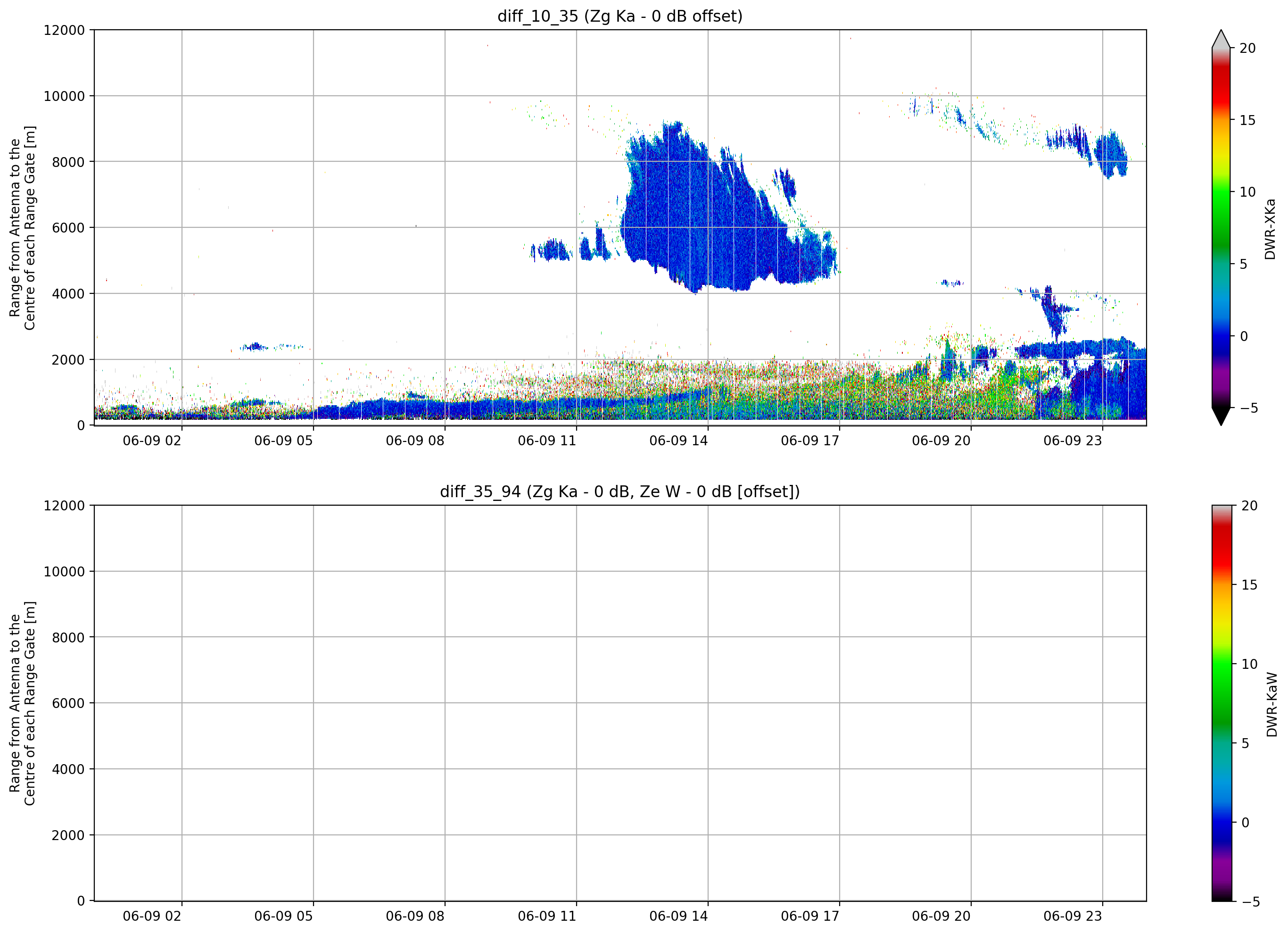Click '06-09 08' x-tick under diff_10_35 plot
Image resolution: width=1288 pixels, height=933 pixels.
(x=415, y=441)
